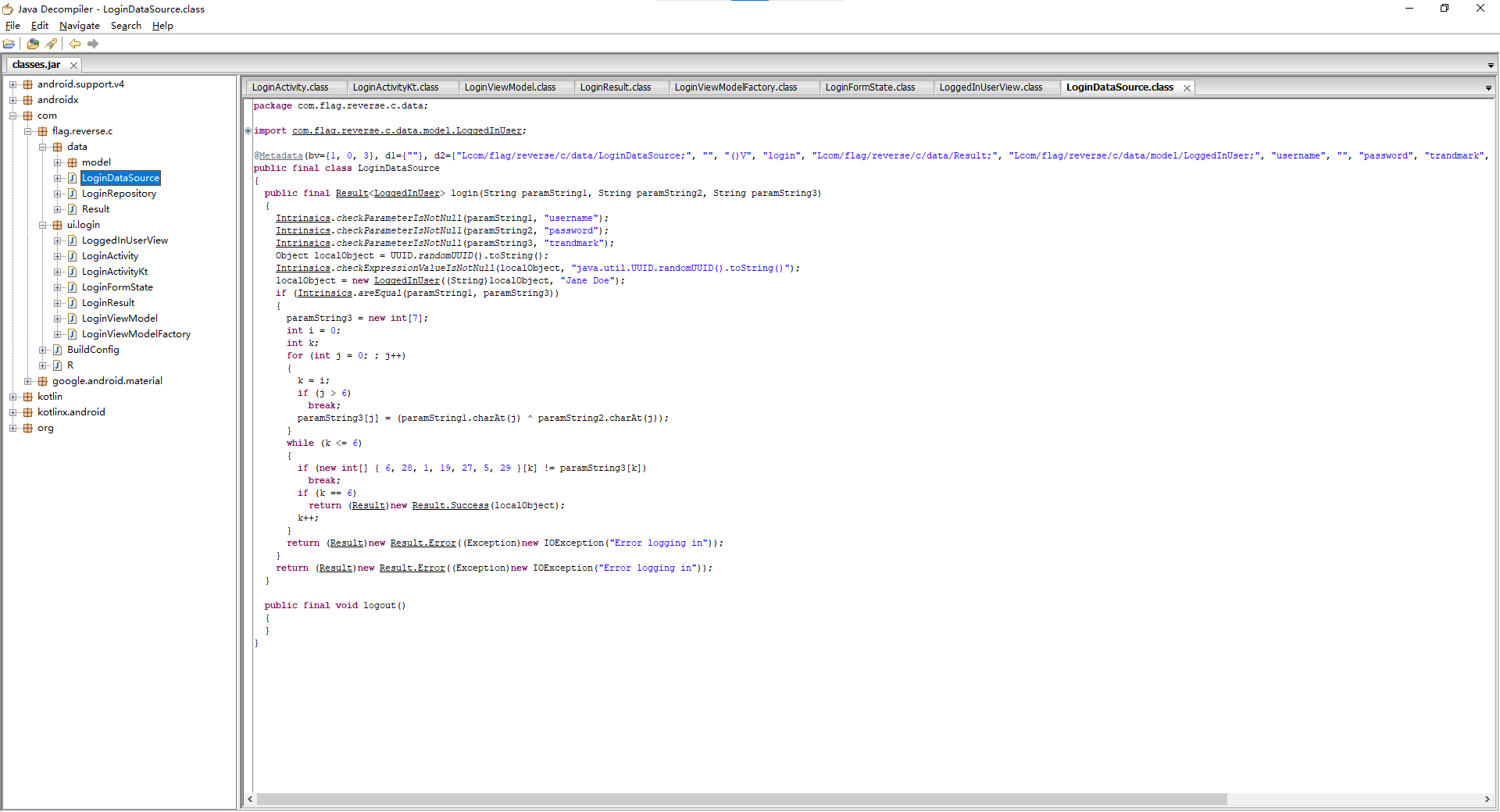Switch to the LoggedInUserView.class tab
This screenshot has width=1500, height=812.
pyautogui.click(x=991, y=87)
